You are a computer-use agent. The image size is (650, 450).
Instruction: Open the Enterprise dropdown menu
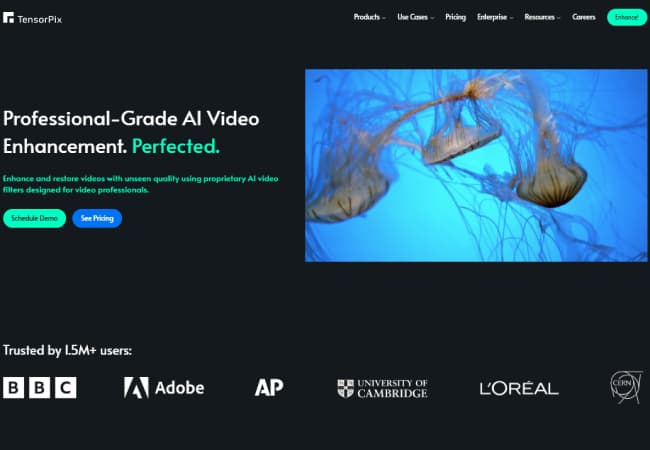(495, 17)
